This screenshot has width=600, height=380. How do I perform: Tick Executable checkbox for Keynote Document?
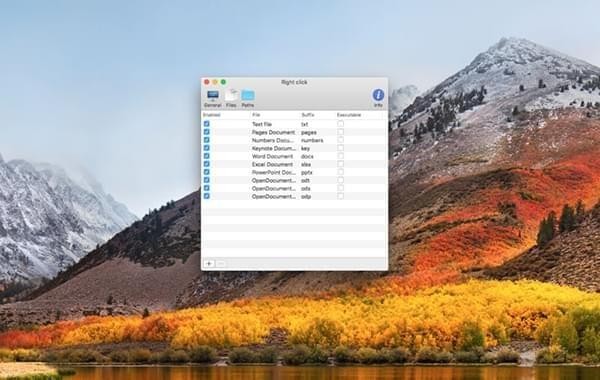click(x=341, y=148)
